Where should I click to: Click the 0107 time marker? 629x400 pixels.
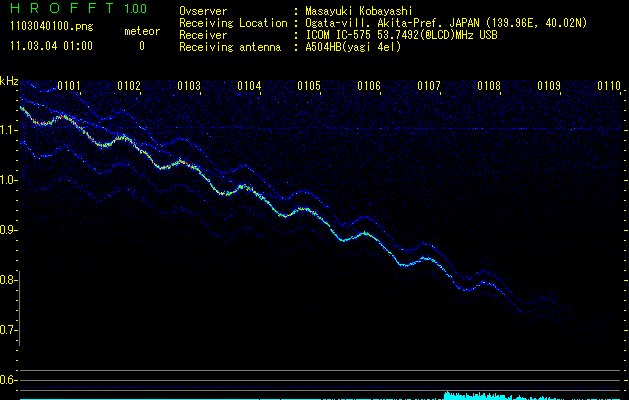(x=429, y=86)
